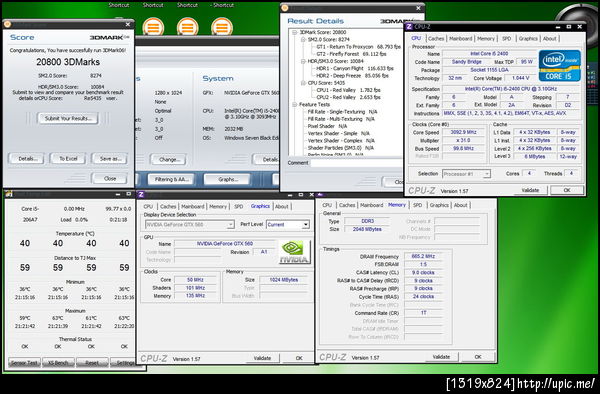
Task: Open the Processor #1 selection dropdown
Action: [x=486, y=174]
